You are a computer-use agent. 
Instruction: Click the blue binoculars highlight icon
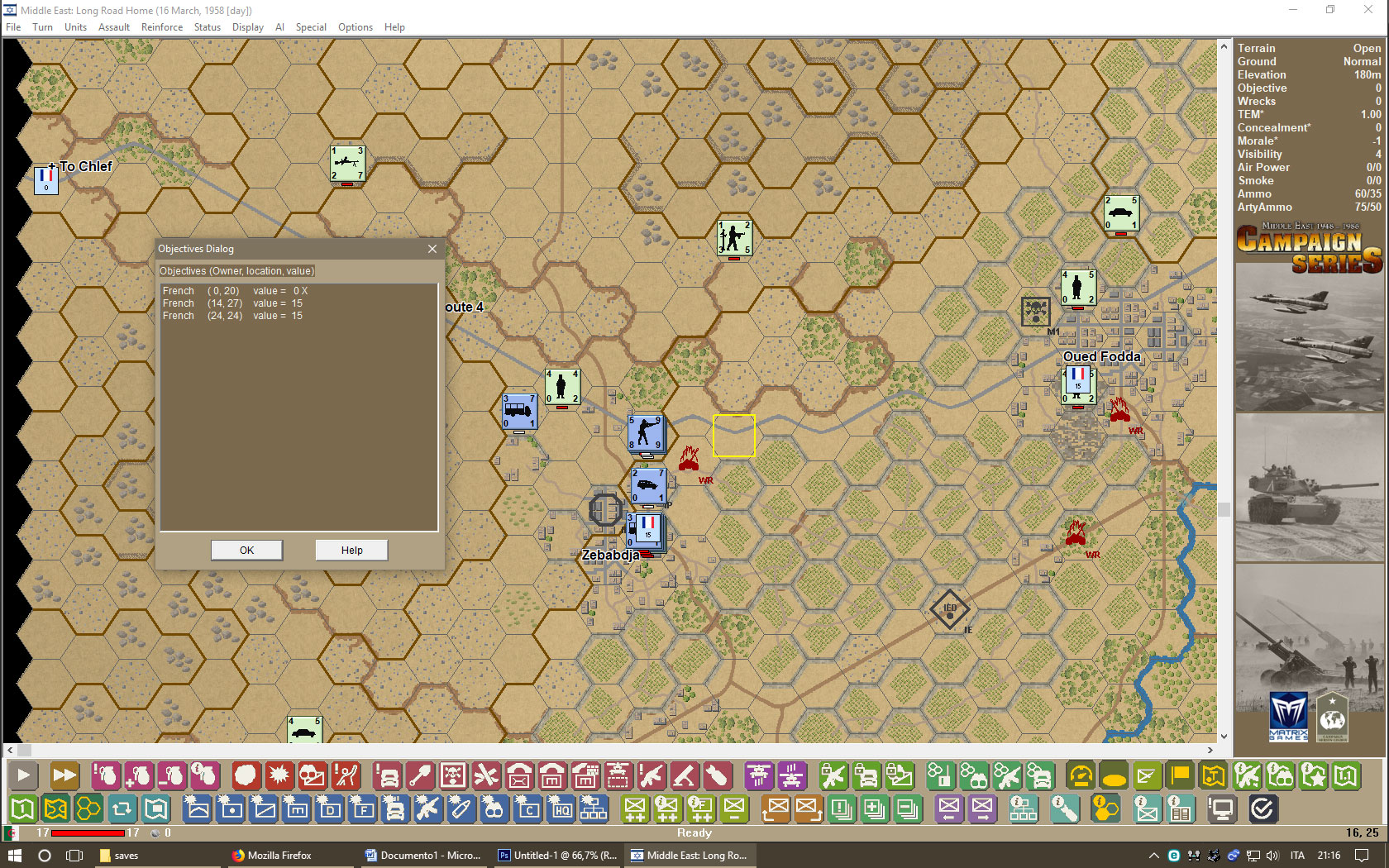click(x=494, y=808)
